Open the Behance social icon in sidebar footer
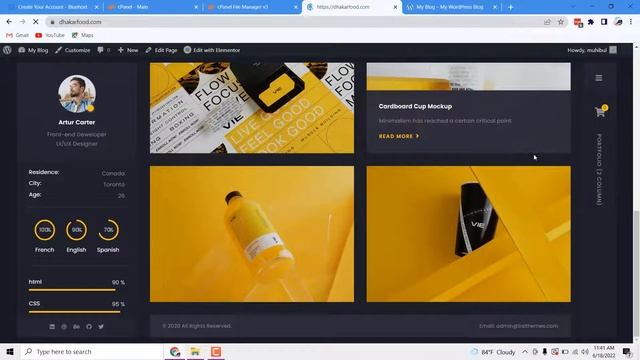The image size is (640, 360). pos(76,327)
